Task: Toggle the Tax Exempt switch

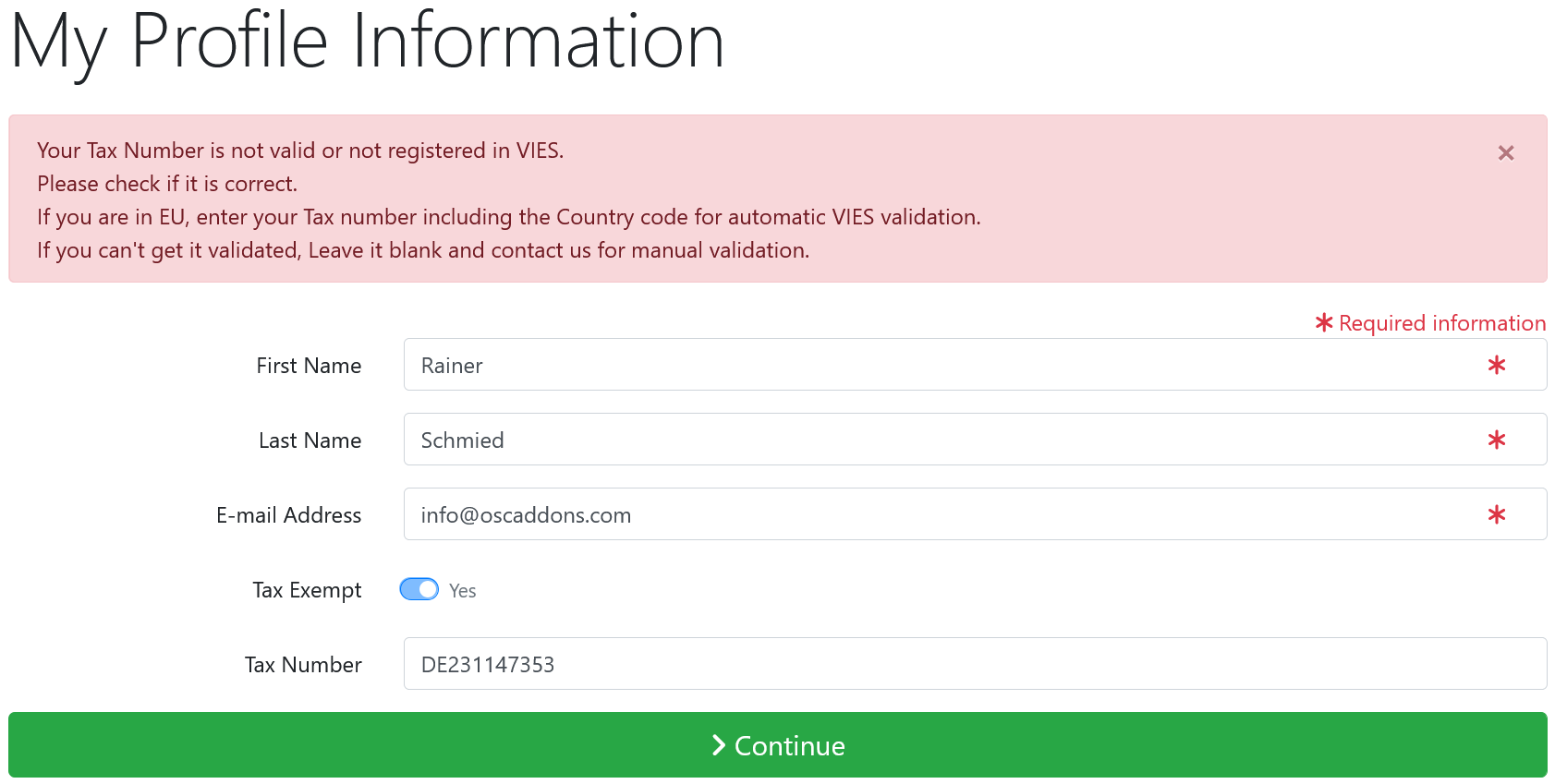Action: [419, 589]
